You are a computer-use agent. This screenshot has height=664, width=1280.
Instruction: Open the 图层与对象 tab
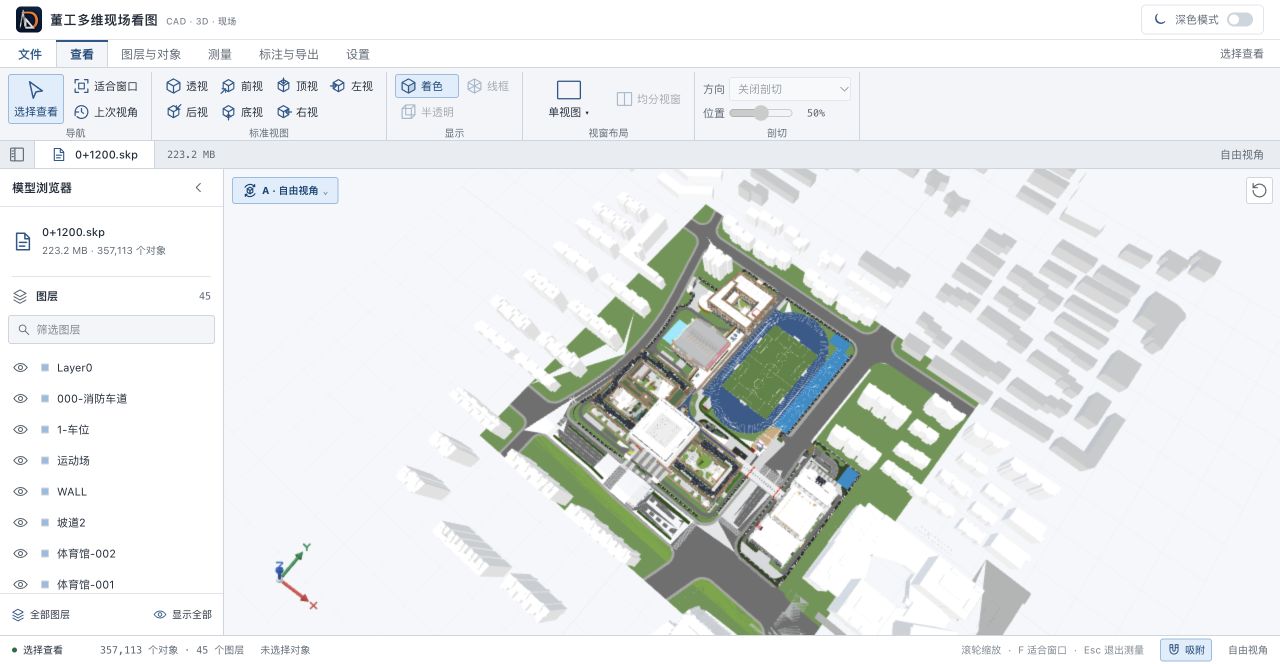pyautogui.click(x=151, y=54)
